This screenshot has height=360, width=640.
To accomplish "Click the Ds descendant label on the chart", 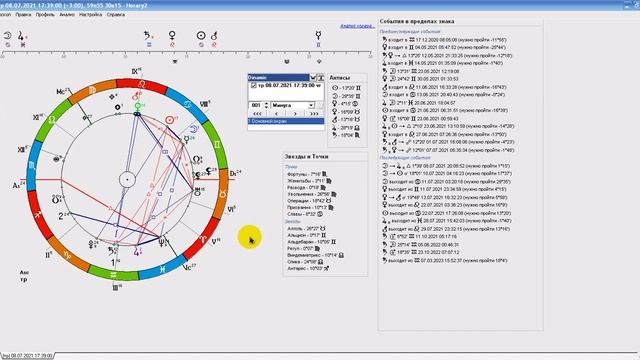I will (236, 173).
